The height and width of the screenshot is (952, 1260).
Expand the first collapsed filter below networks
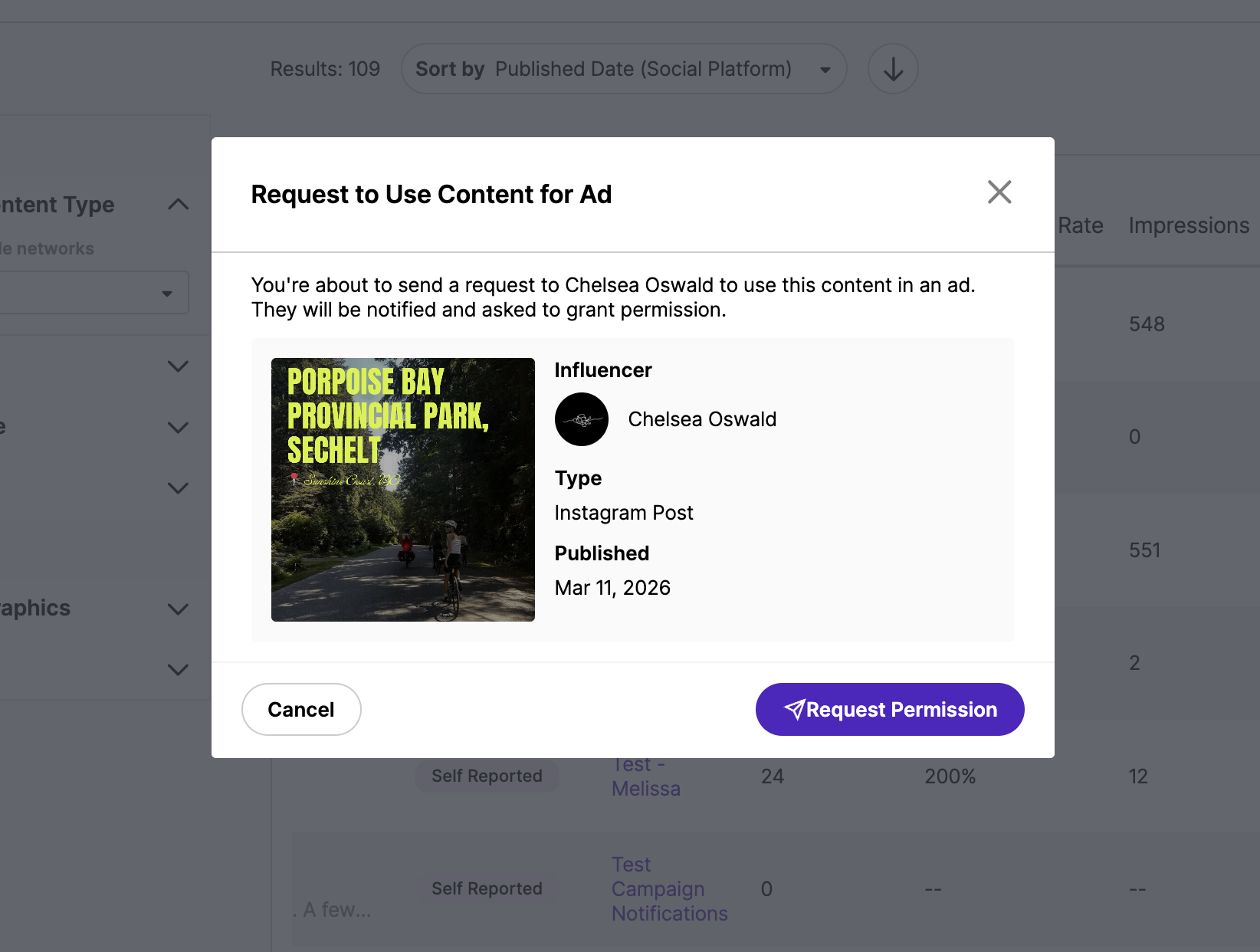click(x=178, y=366)
